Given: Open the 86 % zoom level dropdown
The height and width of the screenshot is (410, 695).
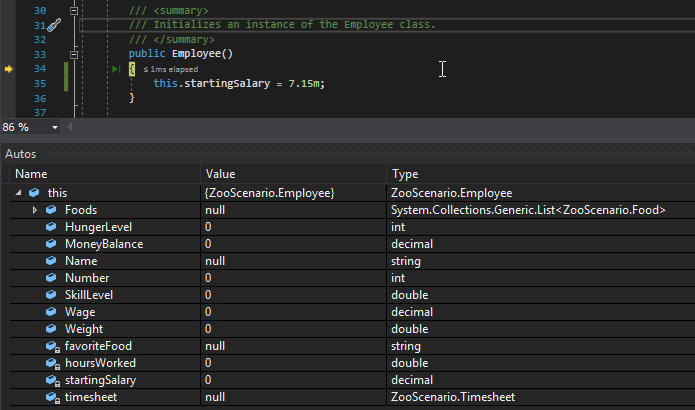Looking at the screenshot, I should click(x=54, y=128).
